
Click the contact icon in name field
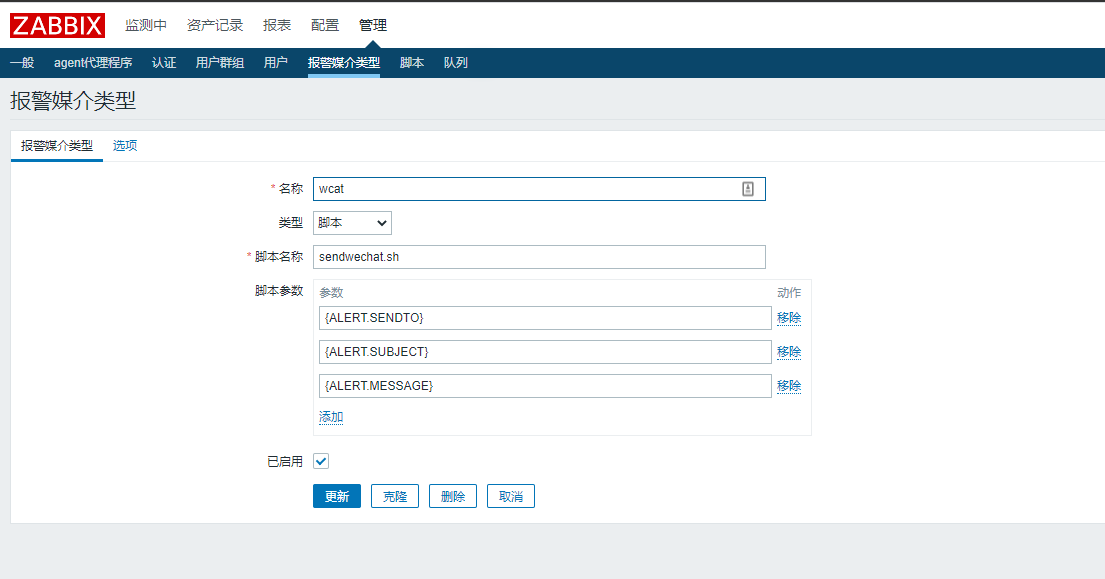[748, 189]
